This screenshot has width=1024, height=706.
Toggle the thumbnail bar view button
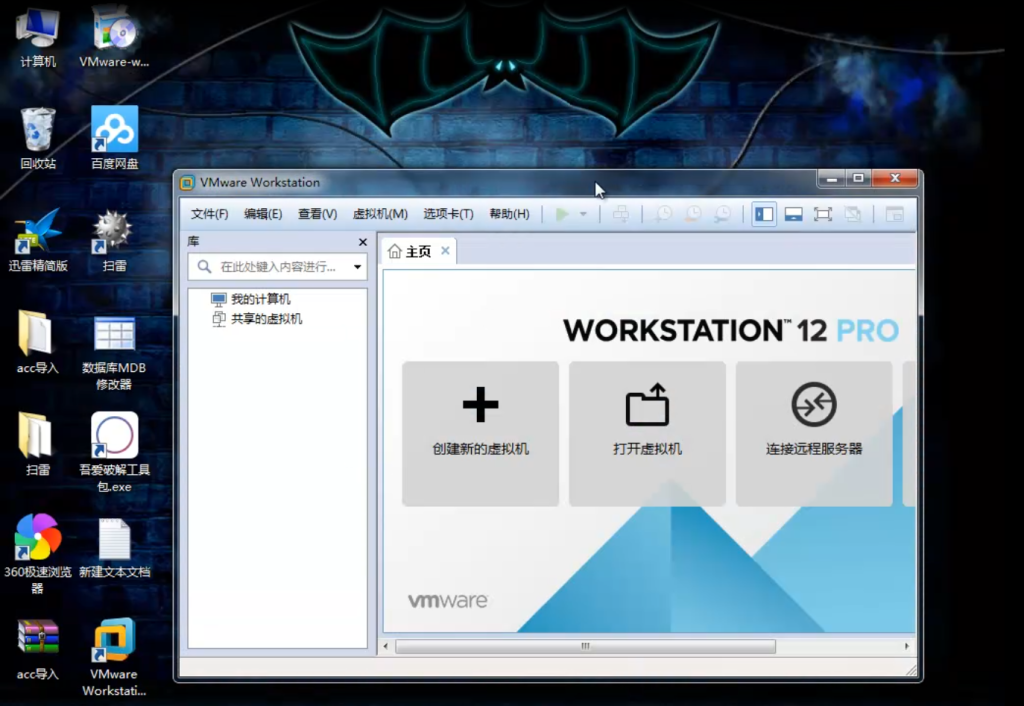point(793,214)
